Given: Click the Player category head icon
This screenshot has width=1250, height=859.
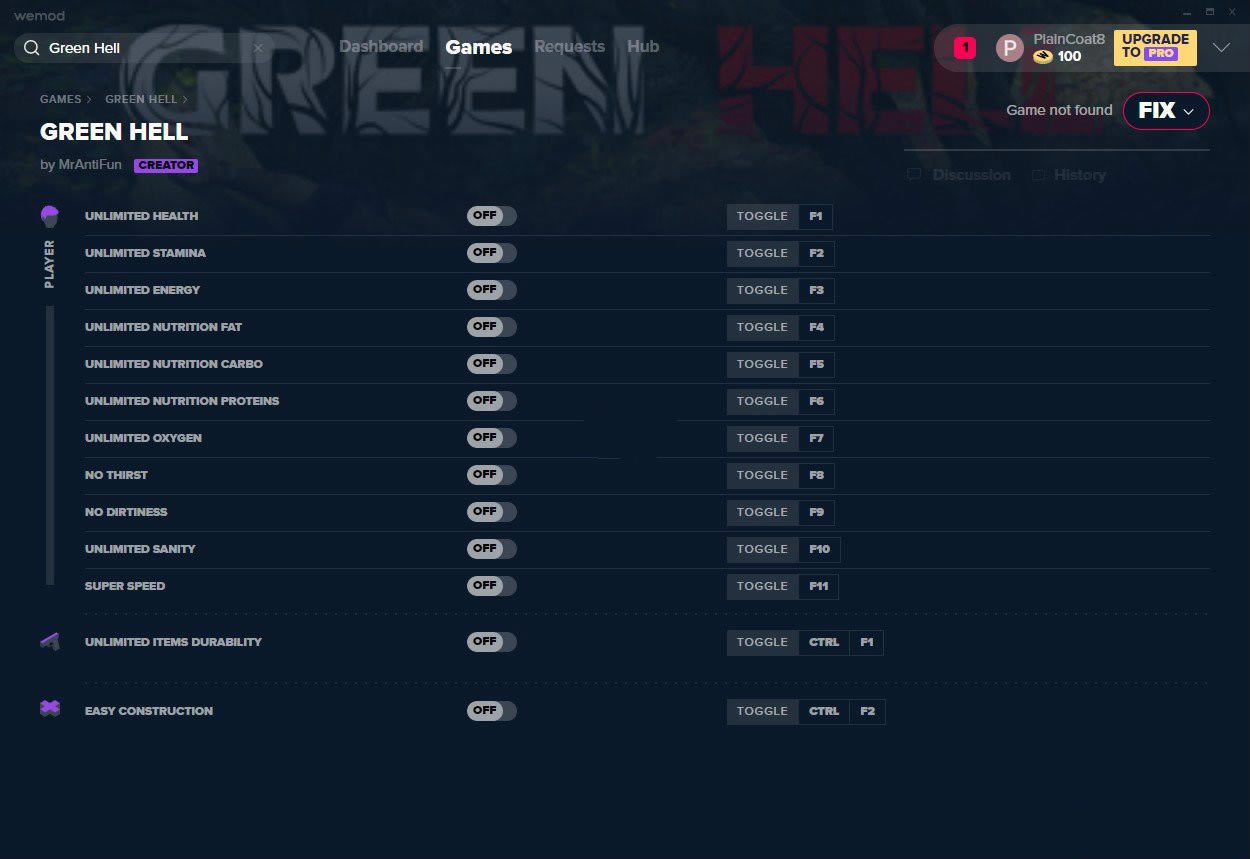Looking at the screenshot, I should click(50, 216).
